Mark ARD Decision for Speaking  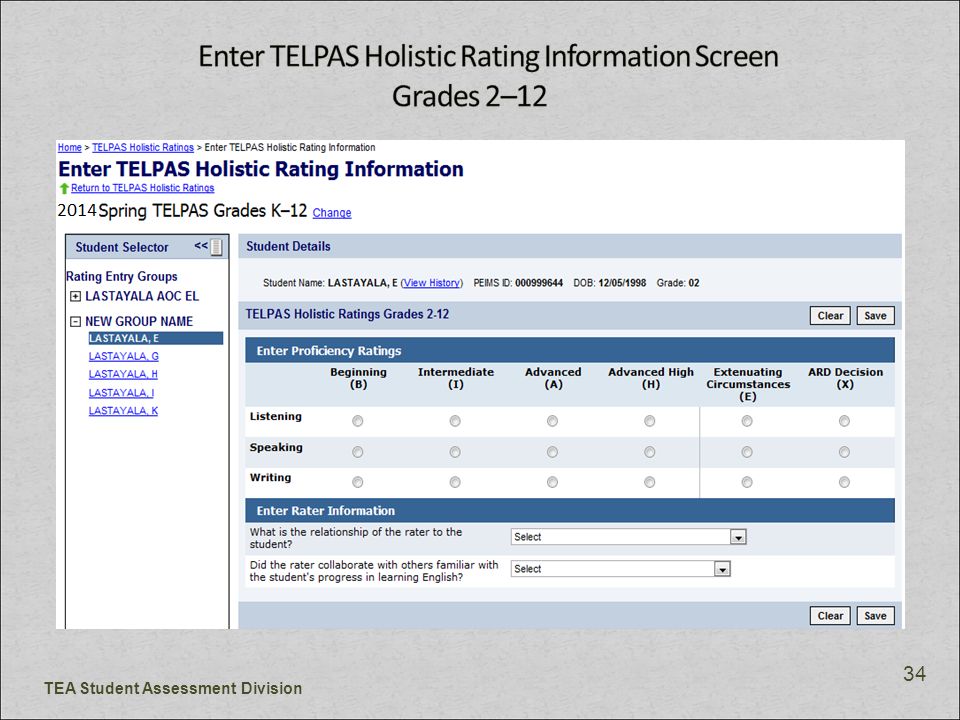click(844, 452)
